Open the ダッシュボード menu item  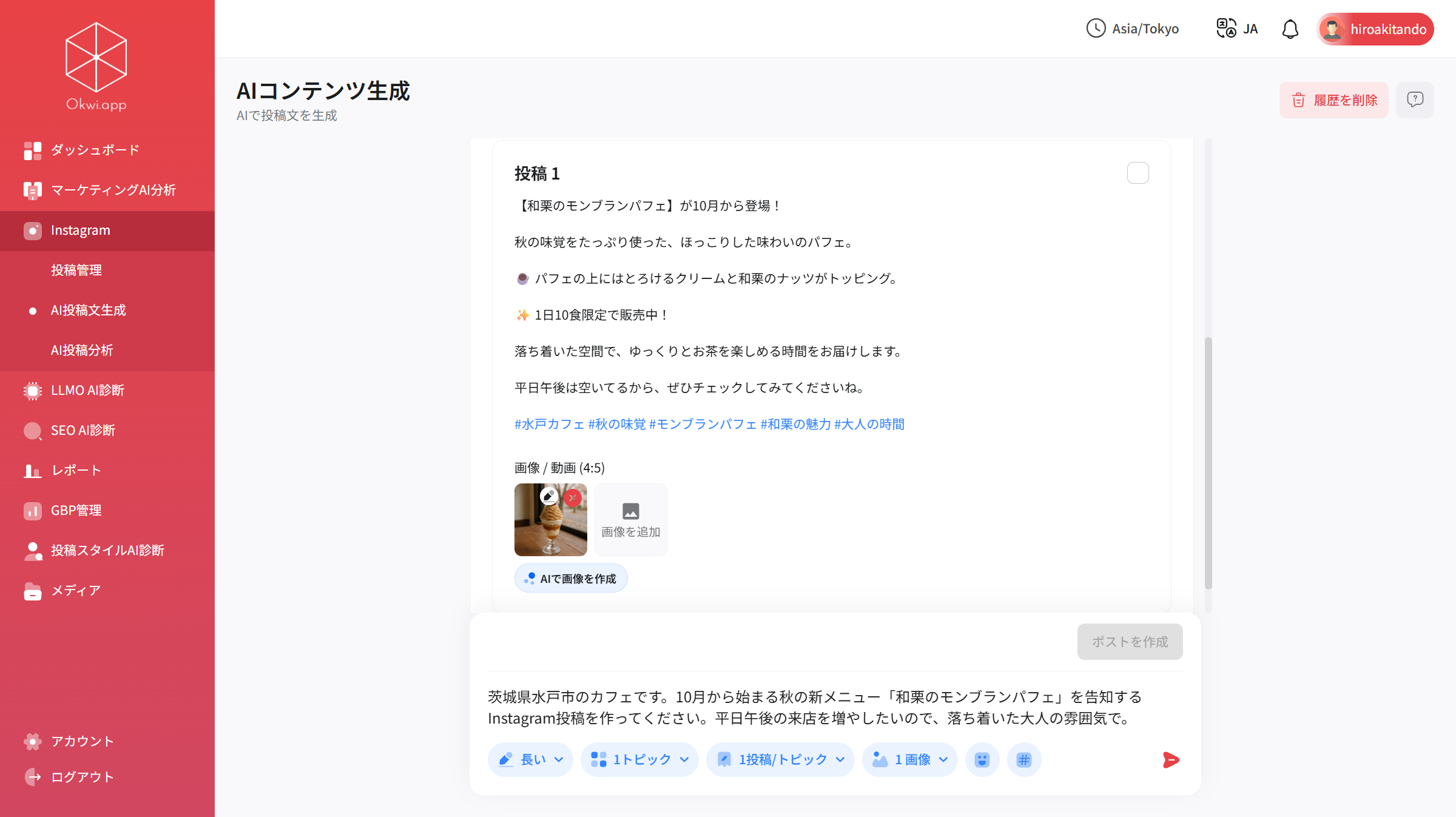coord(95,150)
